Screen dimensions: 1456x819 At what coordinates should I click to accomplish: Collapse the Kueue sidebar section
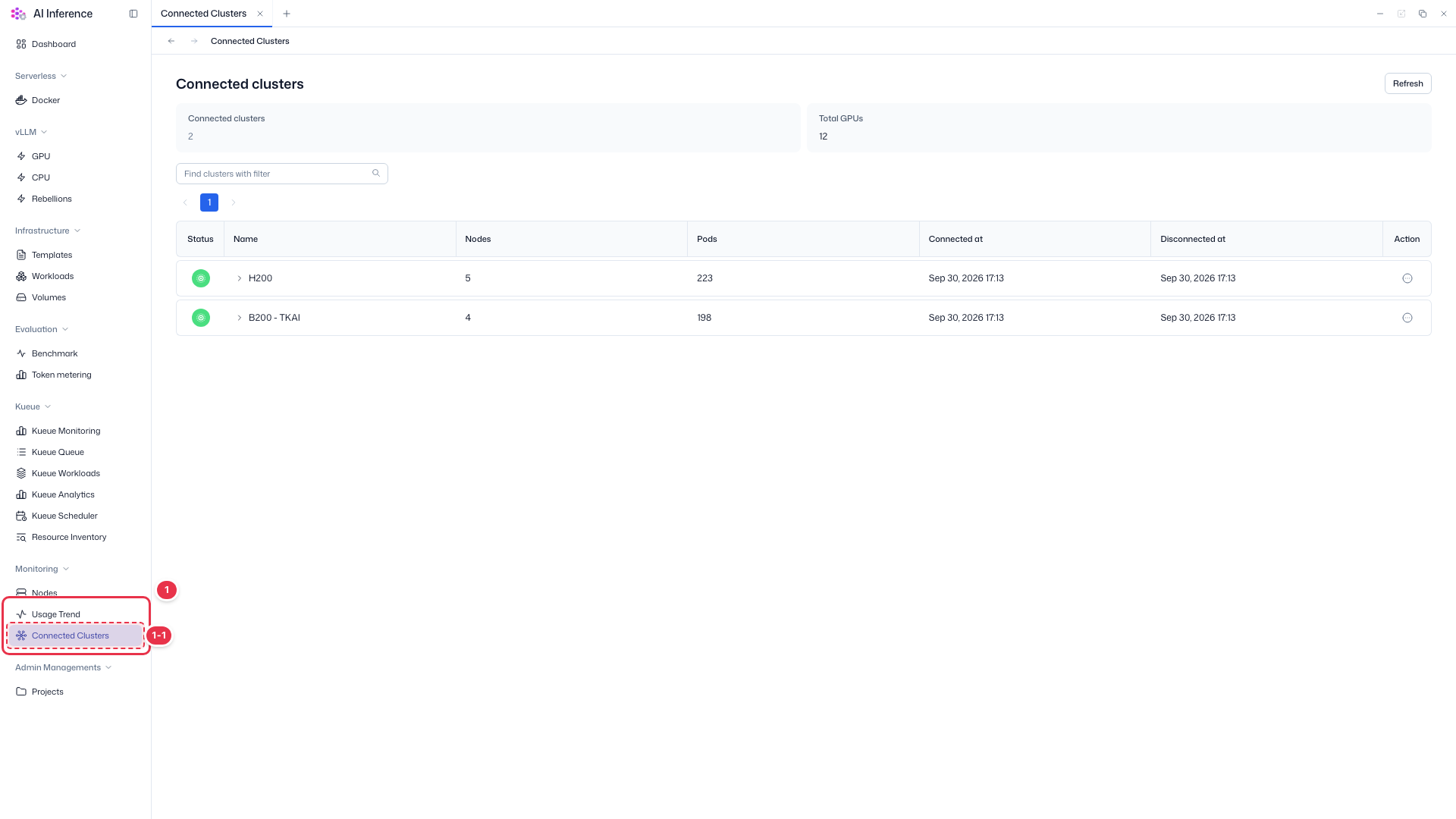click(33, 406)
